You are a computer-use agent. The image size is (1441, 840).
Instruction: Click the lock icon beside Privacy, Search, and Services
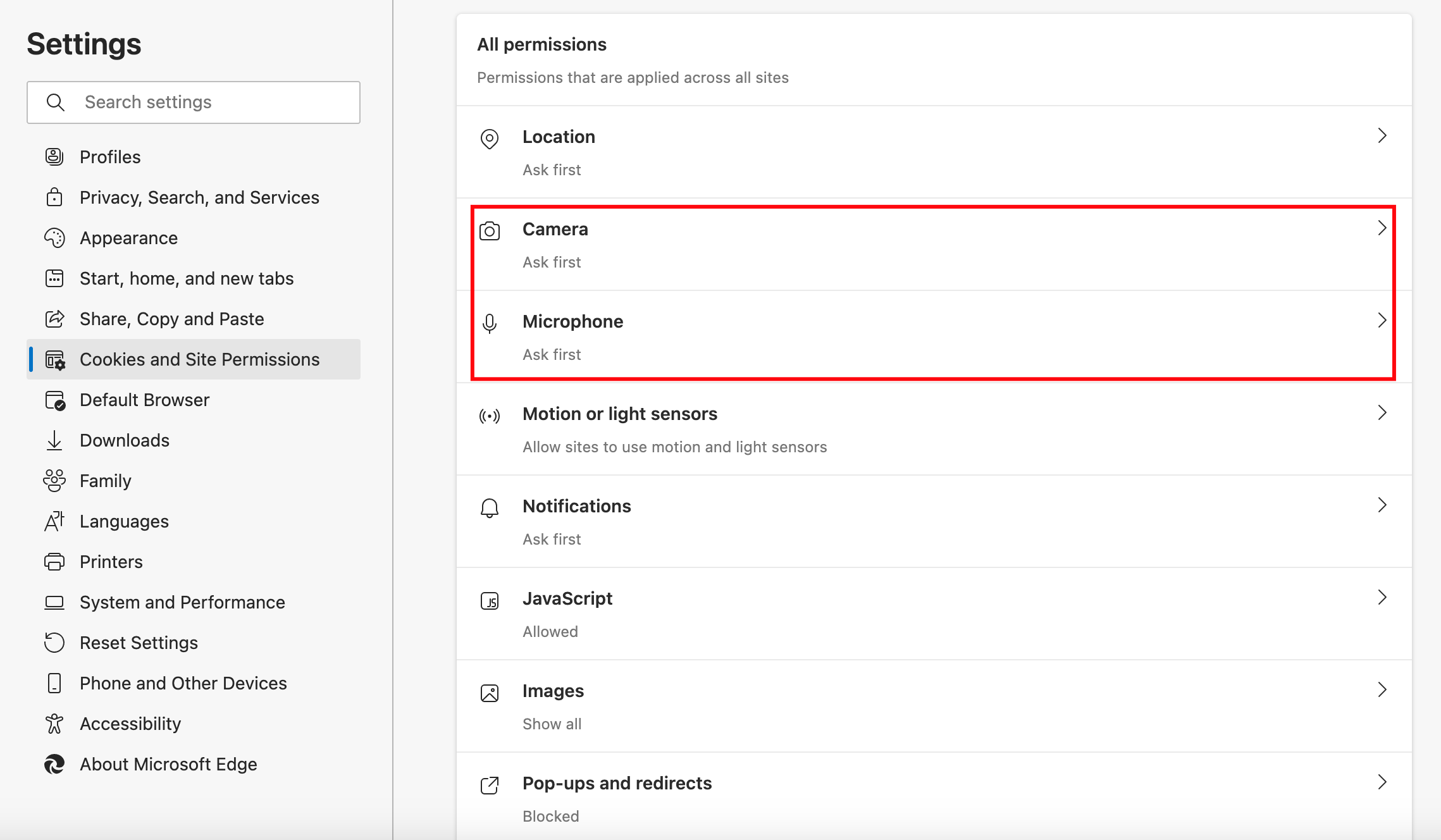[x=55, y=197]
